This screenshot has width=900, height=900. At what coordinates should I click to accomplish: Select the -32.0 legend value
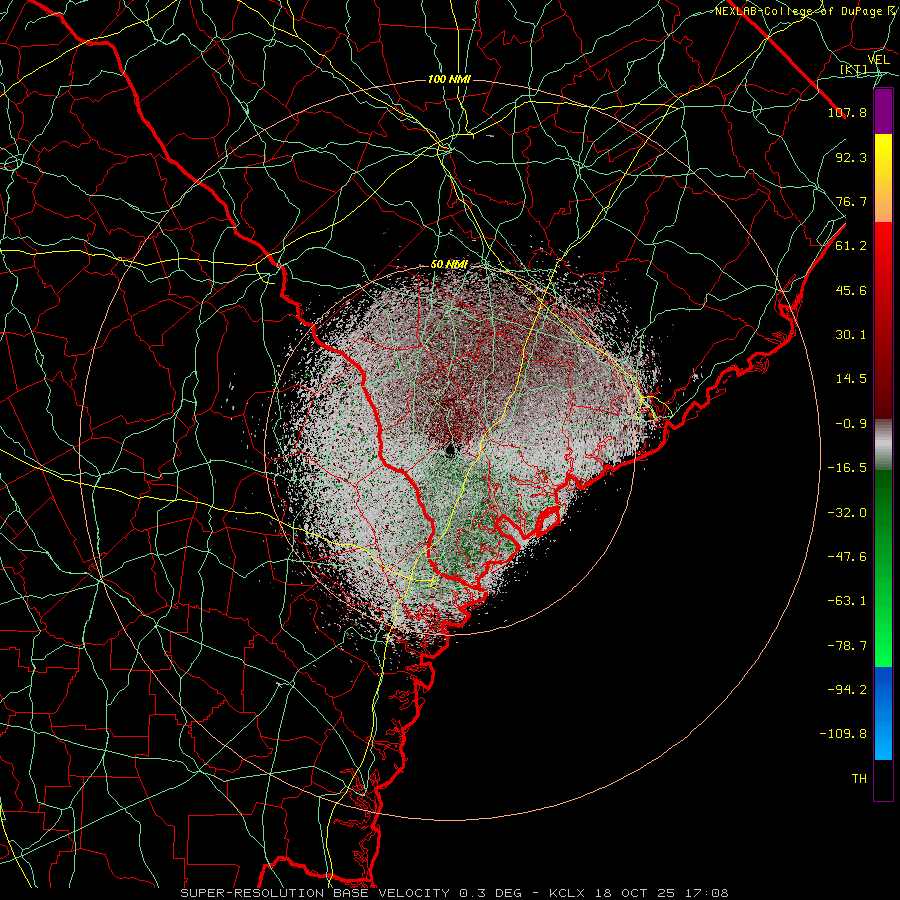point(847,513)
